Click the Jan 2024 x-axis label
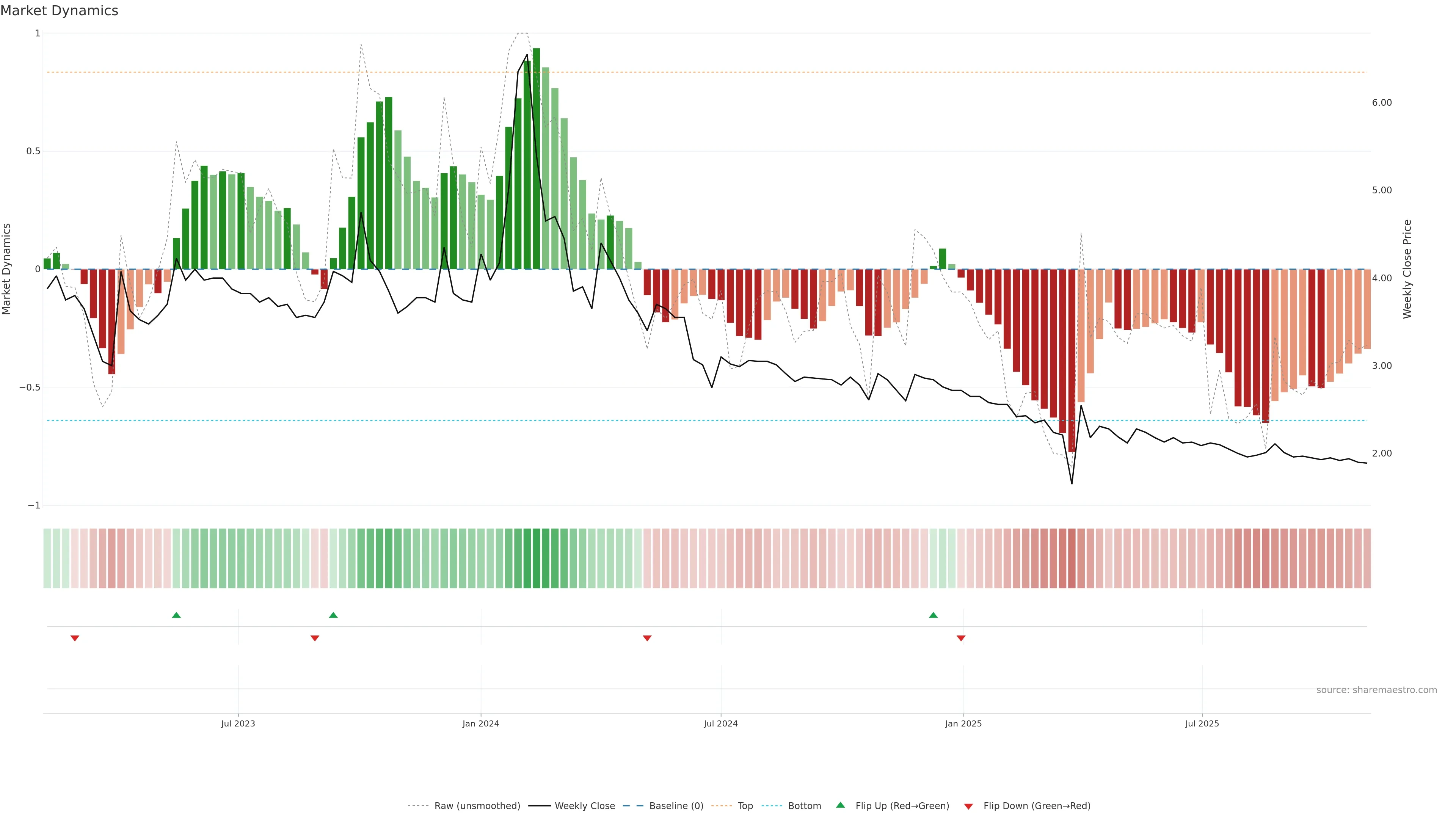Image resolution: width=1456 pixels, height=819 pixels. click(480, 723)
